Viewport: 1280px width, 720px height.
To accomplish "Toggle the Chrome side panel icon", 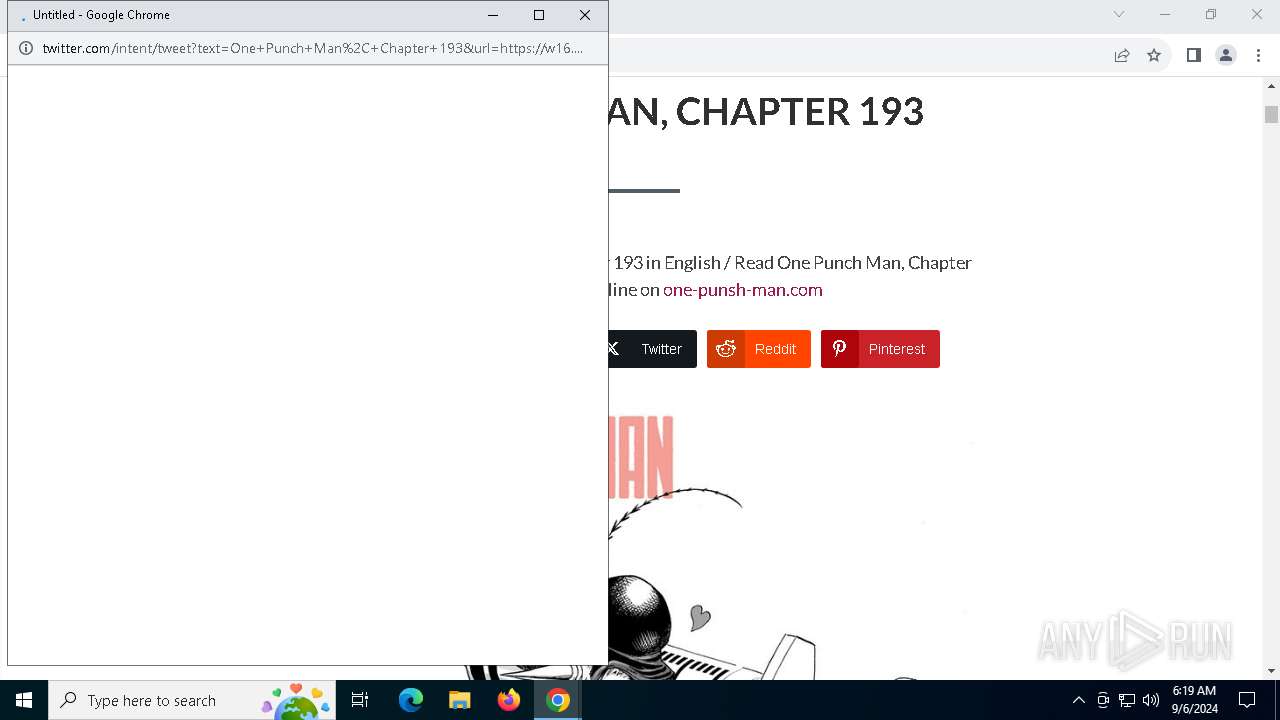I will [x=1193, y=55].
